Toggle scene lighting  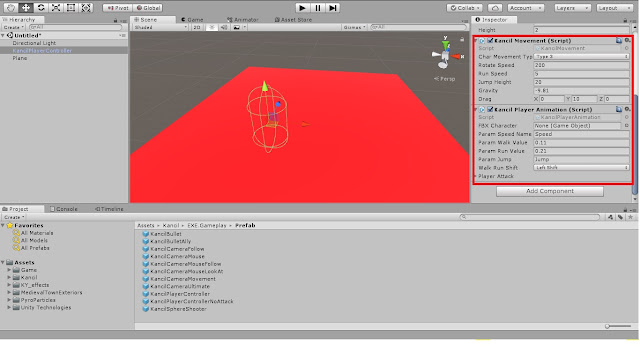211,27
